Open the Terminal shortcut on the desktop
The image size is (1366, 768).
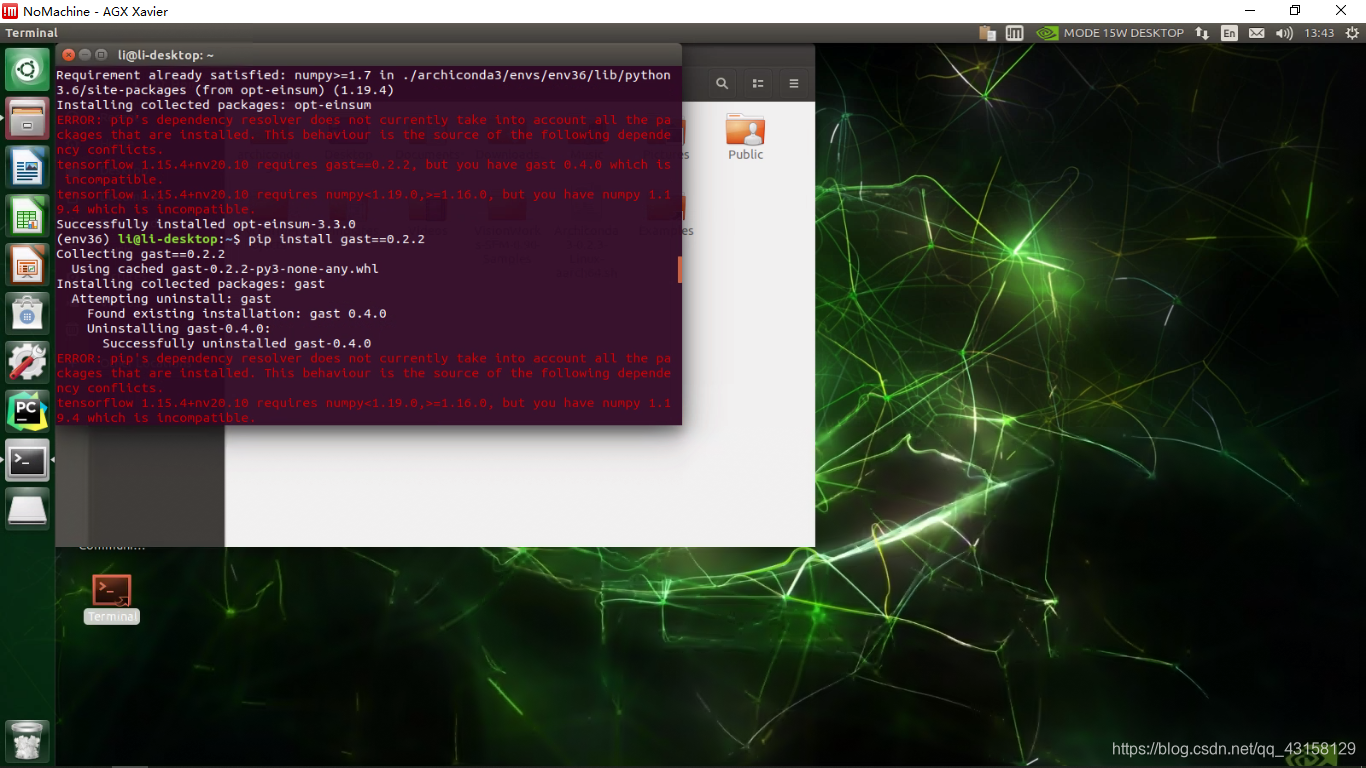[x=111, y=590]
